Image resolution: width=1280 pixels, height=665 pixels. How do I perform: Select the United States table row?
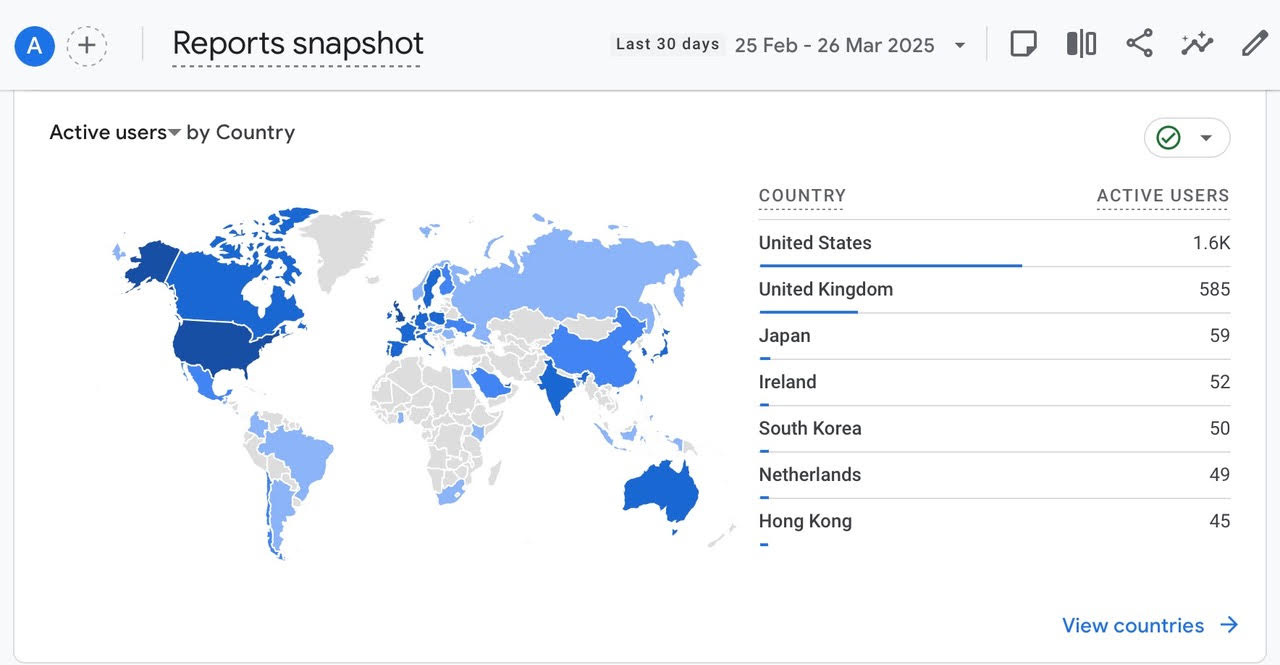coord(994,244)
